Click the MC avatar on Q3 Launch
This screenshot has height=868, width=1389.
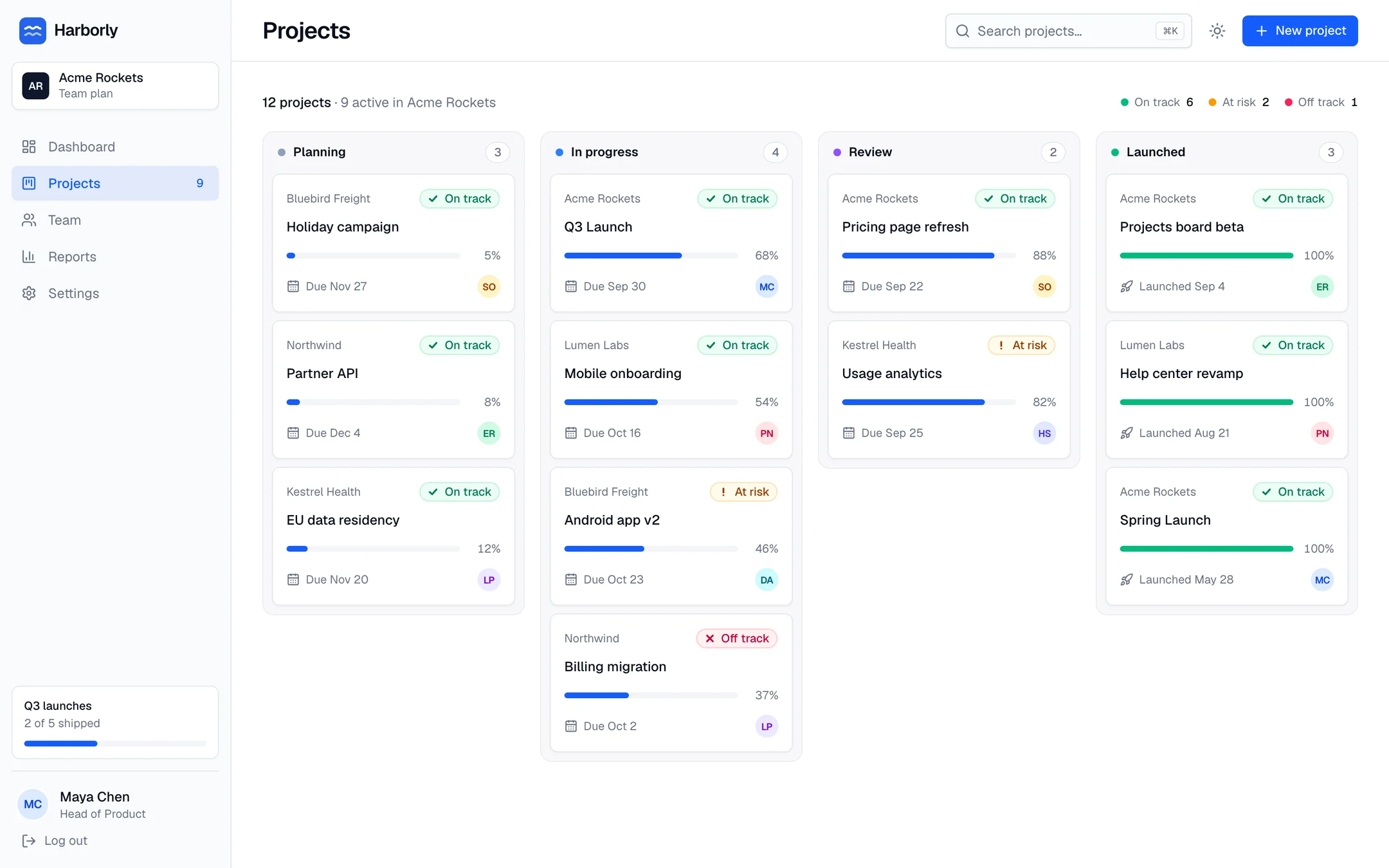[767, 287]
